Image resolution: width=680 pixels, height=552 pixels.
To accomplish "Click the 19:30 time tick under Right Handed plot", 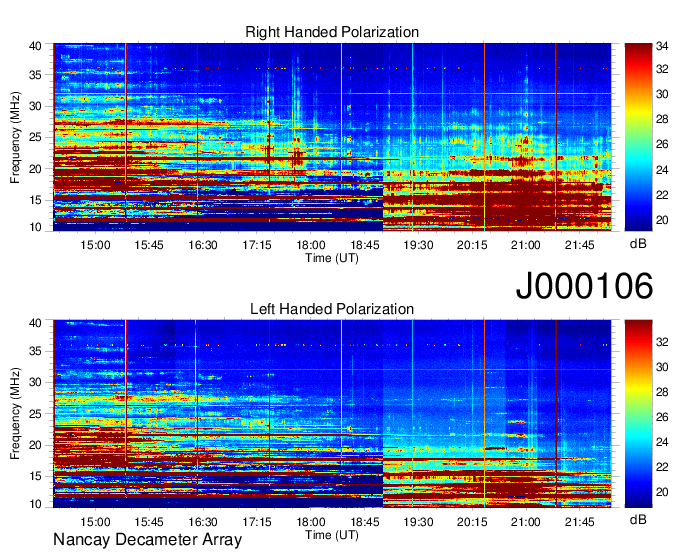I will click(418, 245).
